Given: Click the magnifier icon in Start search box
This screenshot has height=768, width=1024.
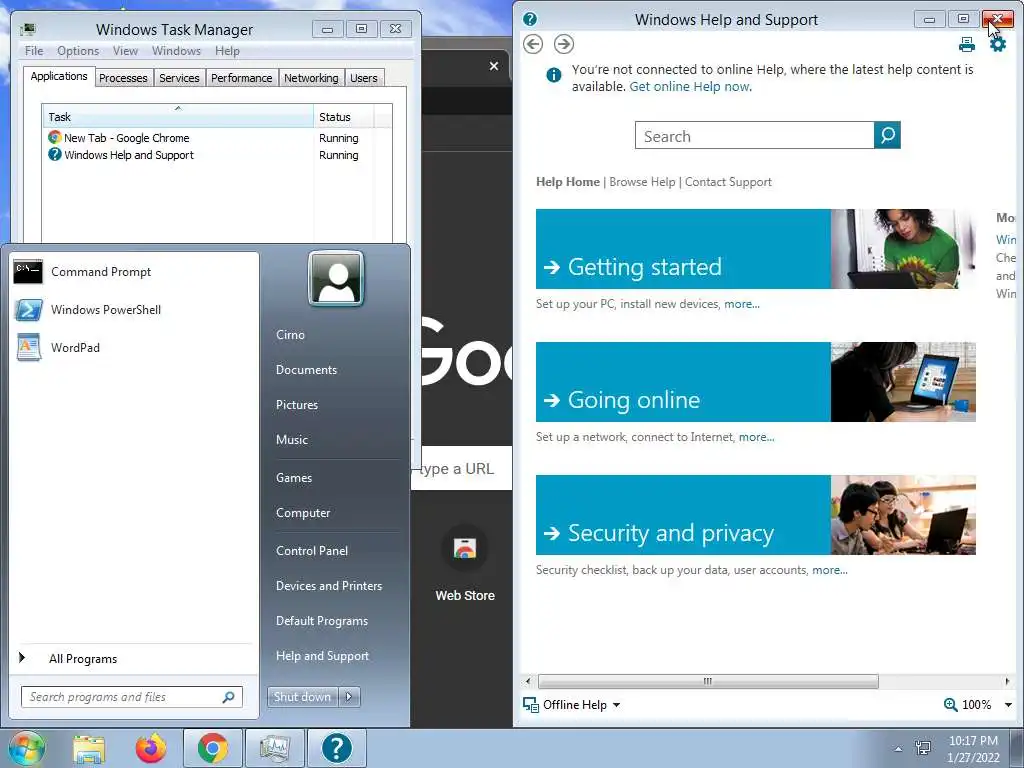Looking at the screenshot, I should tap(229, 697).
